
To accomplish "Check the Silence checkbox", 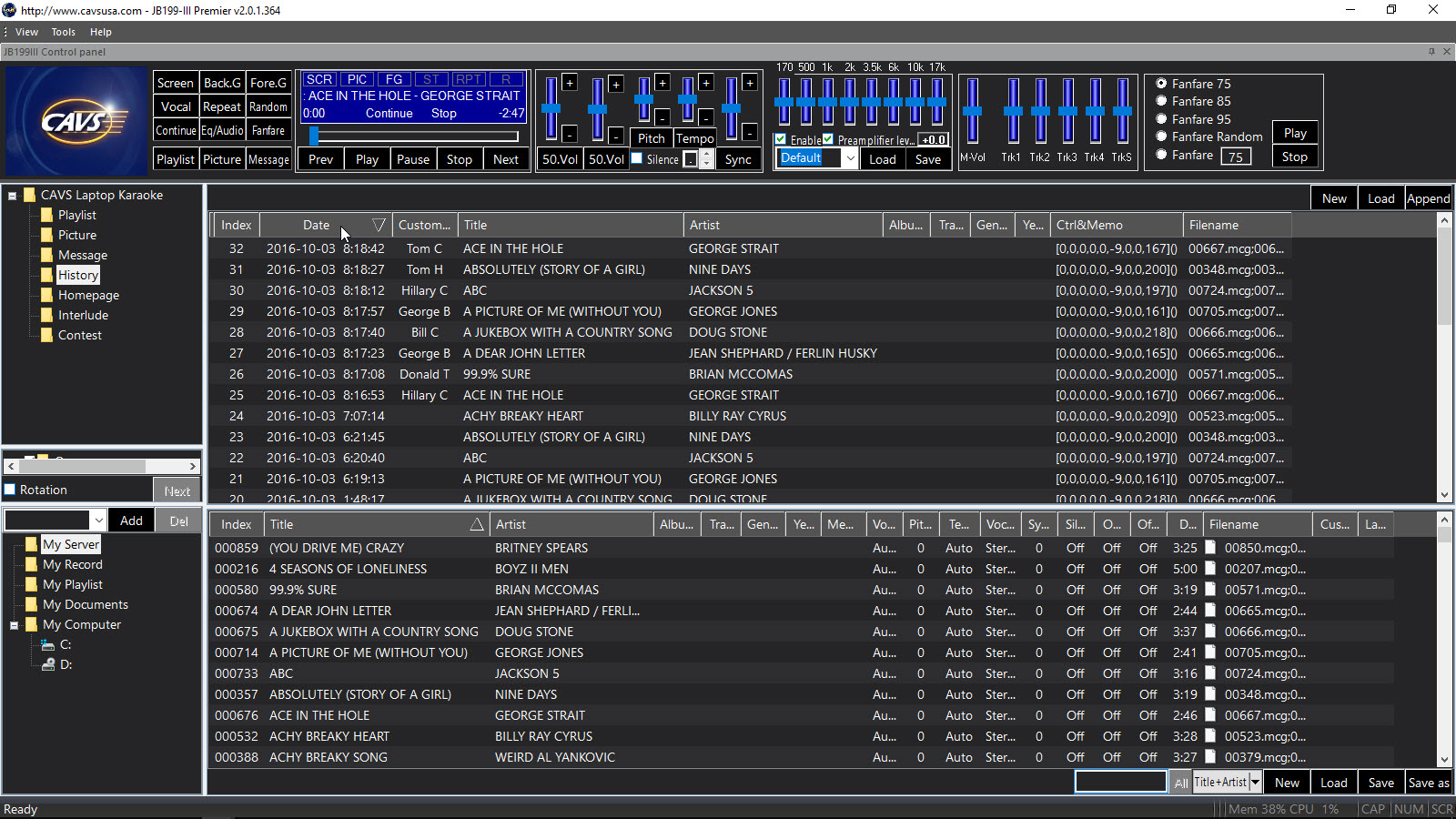I will tap(637, 158).
